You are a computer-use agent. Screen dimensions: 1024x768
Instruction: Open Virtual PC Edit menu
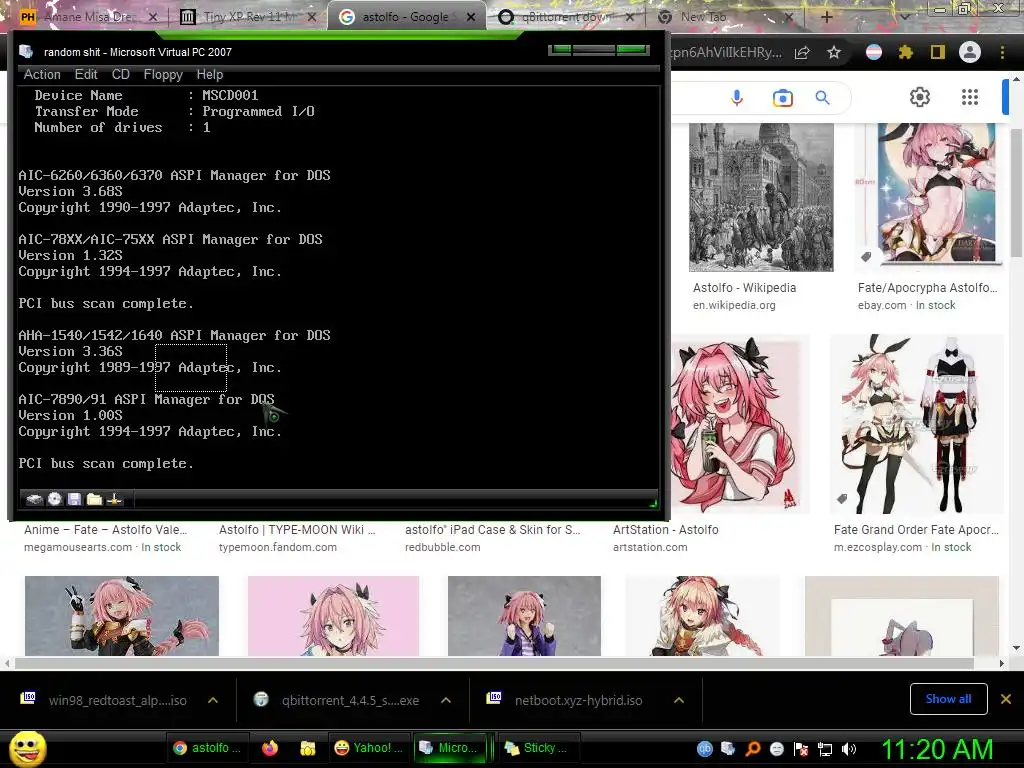coord(86,74)
